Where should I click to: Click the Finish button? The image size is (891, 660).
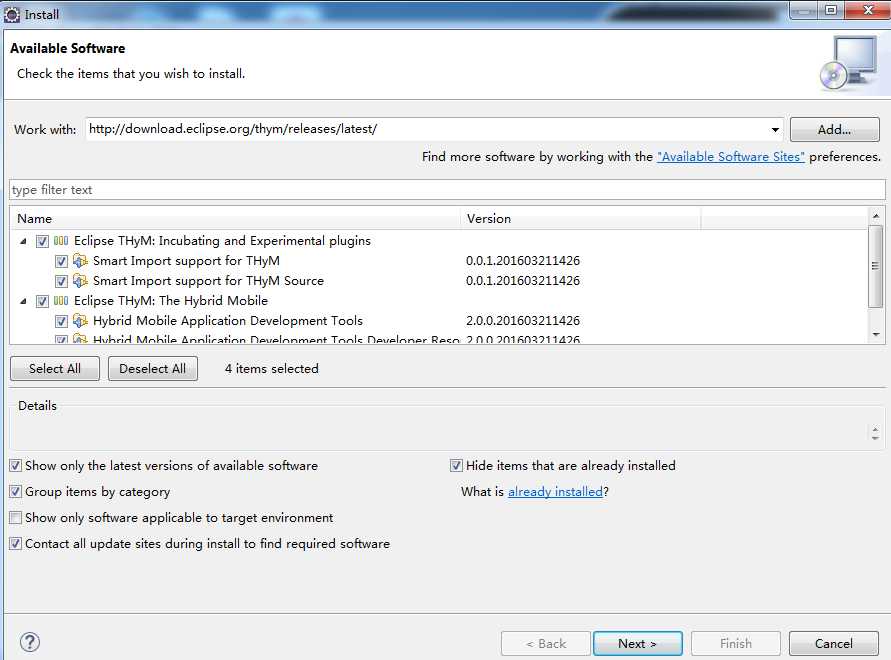point(736,644)
